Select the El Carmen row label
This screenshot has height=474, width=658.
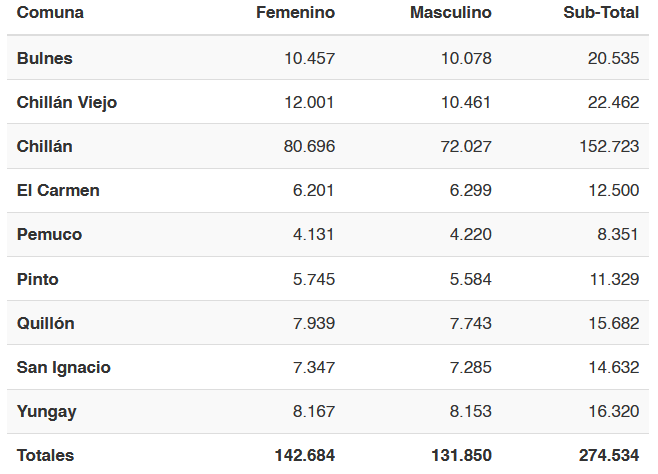coord(58,190)
